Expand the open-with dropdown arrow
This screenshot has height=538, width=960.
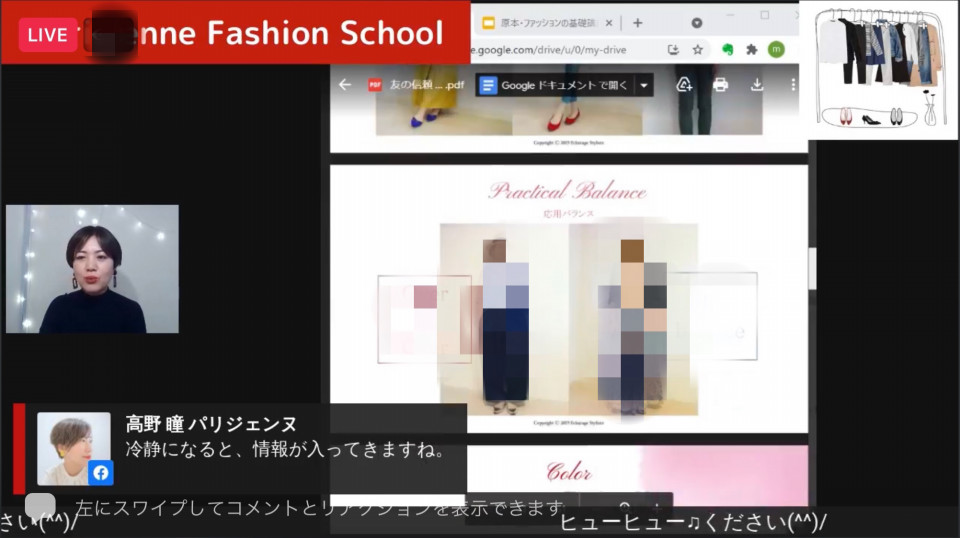pos(643,85)
